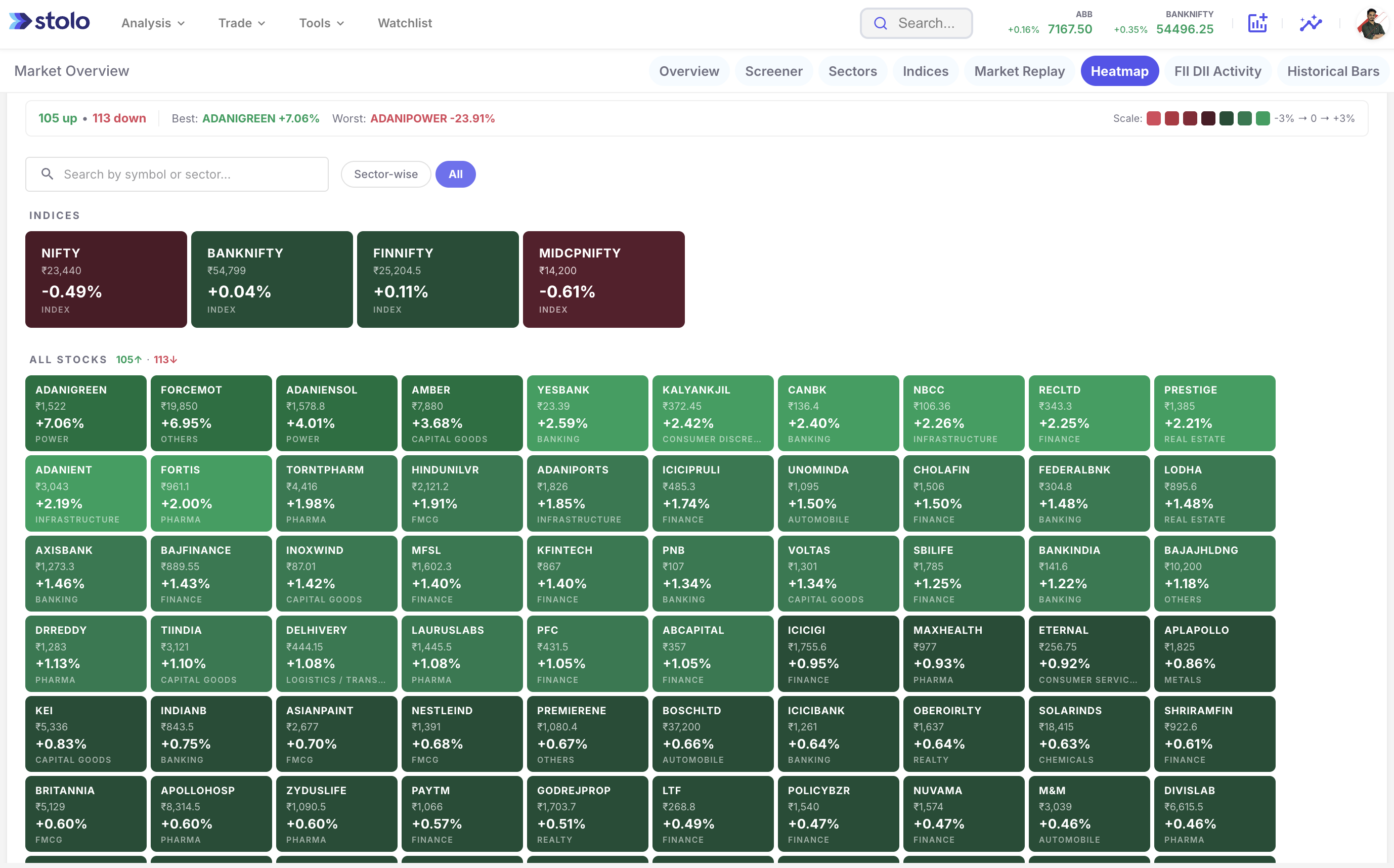Open the KALYANKJIL tile
This screenshot has height=868, width=1394.
tap(713, 413)
